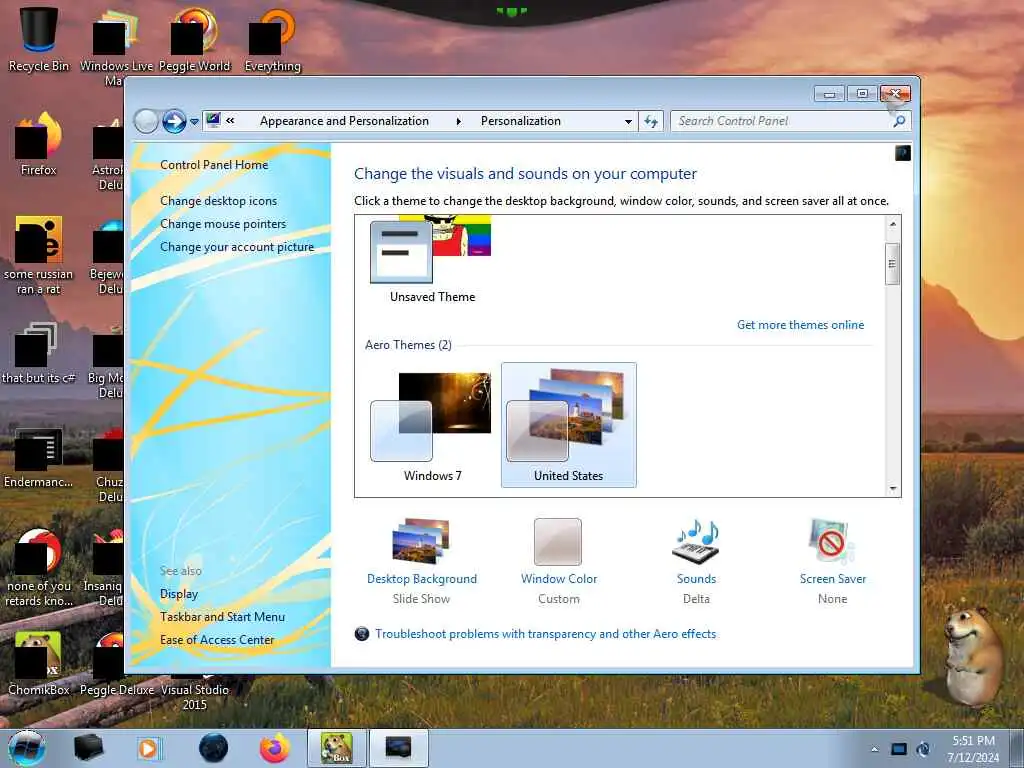This screenshot has width=1024, height=768.
Task: Click the black box taskbar icon
Action: pyautogui.click(x=88, y=748)
